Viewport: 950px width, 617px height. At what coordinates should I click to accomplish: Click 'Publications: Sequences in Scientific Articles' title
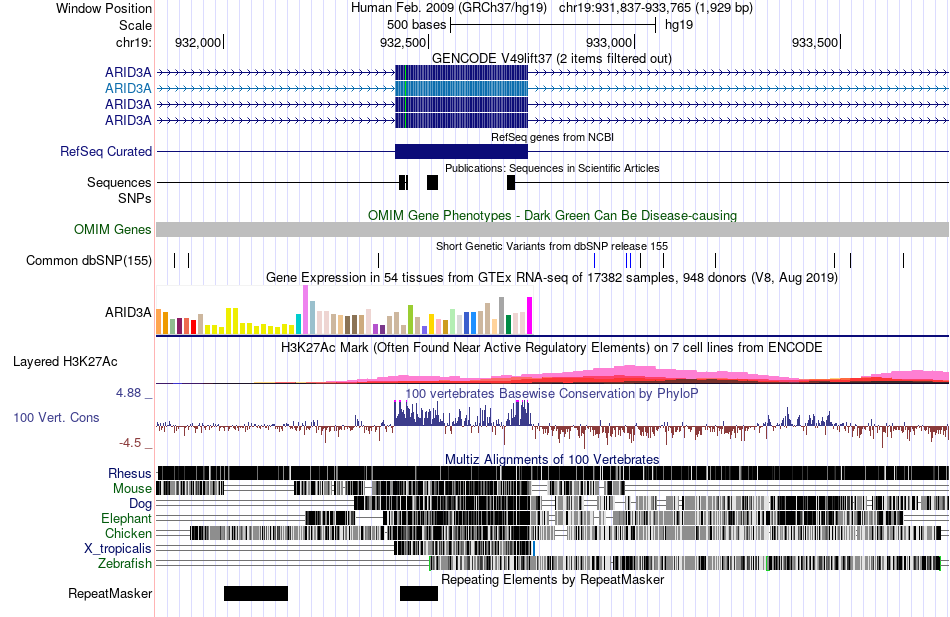(x=552, y=168)
